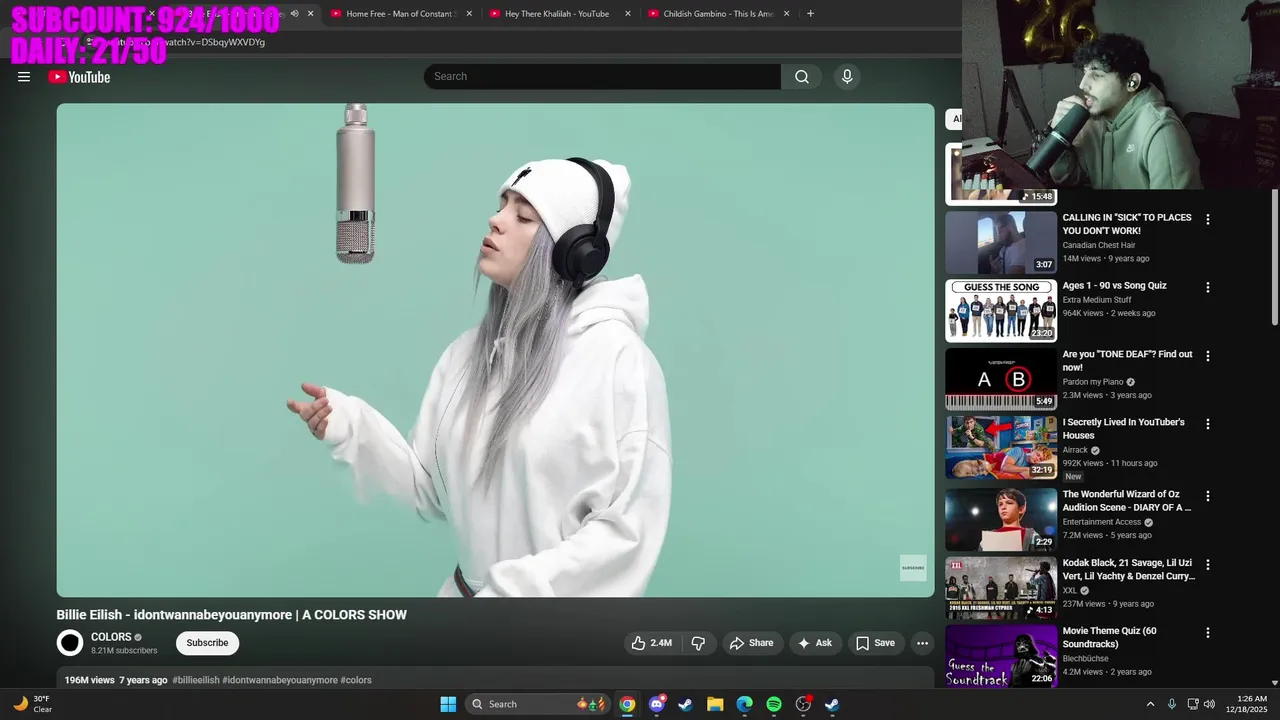Viewport: 1280px width, 720px height.
Task: Open options menu for Wonderful Wizard of Oz video
Action: [1207, 496]
